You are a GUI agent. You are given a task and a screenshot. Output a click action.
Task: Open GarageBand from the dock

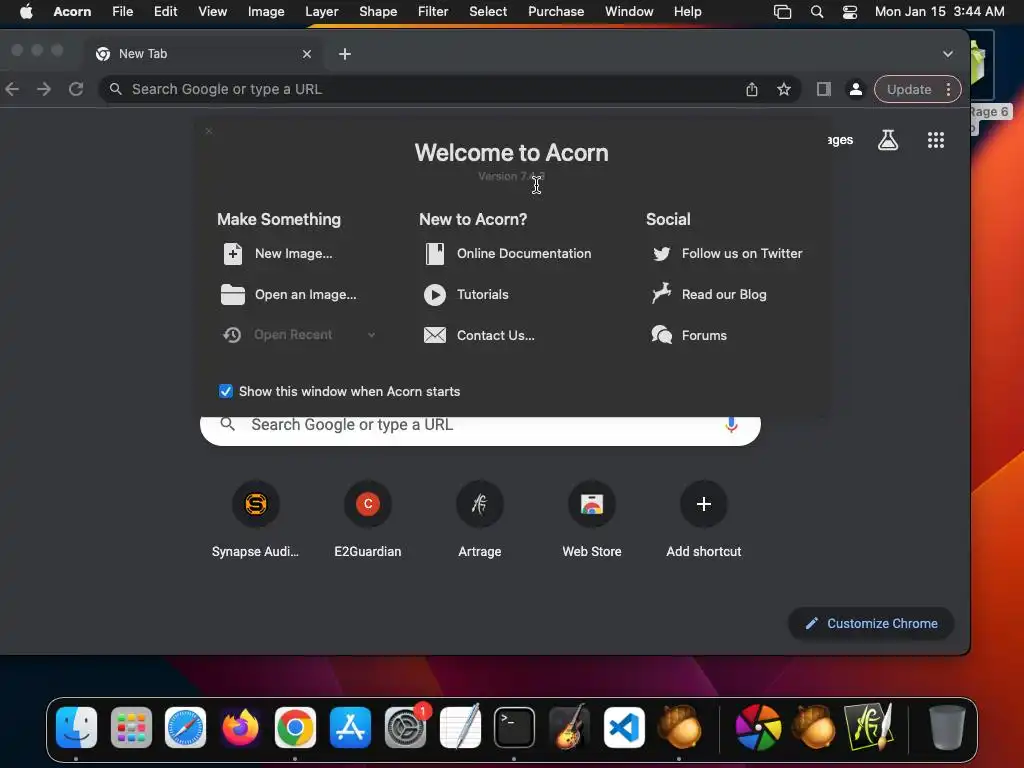(x=569, y=728)
